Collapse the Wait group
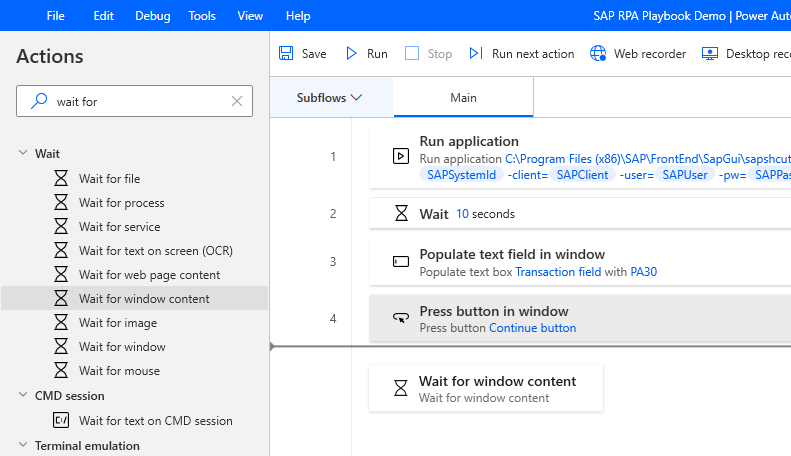 tap(23, 153)
